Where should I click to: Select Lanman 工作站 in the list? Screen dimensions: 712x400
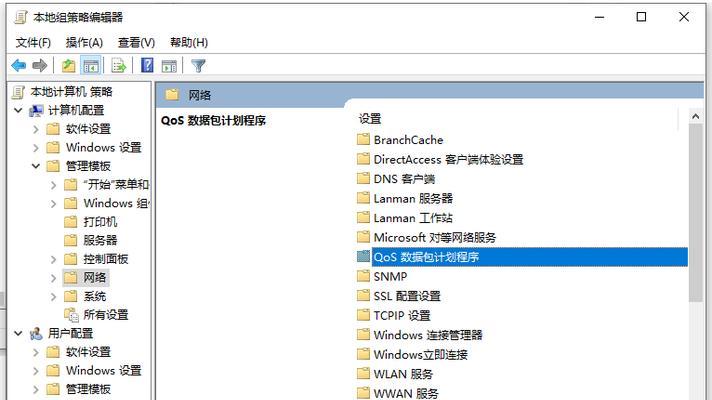point(413,218)
